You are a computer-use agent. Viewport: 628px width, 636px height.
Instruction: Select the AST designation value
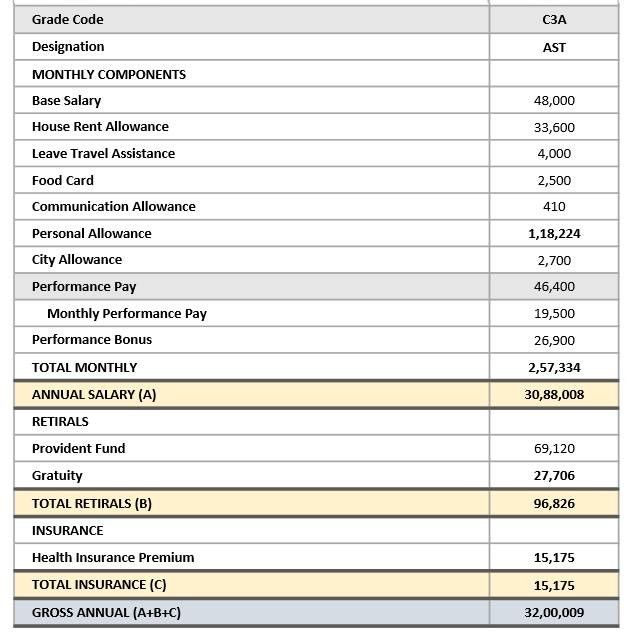[554, 47]
